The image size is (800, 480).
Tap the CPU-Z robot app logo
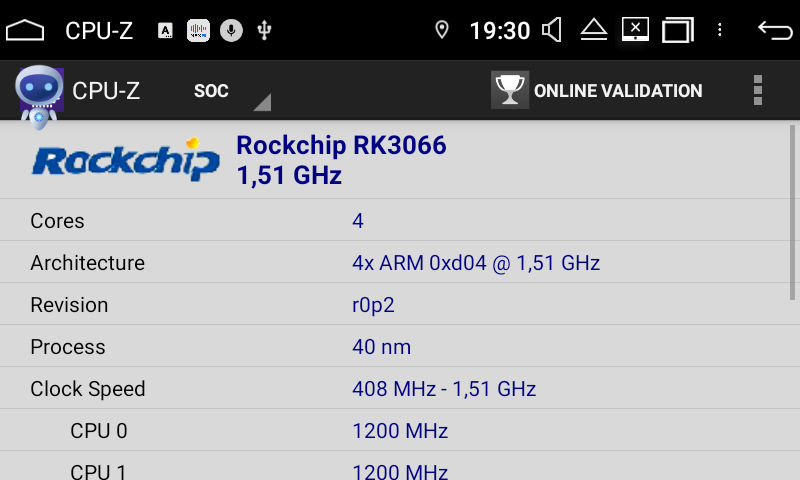point(39,96)
